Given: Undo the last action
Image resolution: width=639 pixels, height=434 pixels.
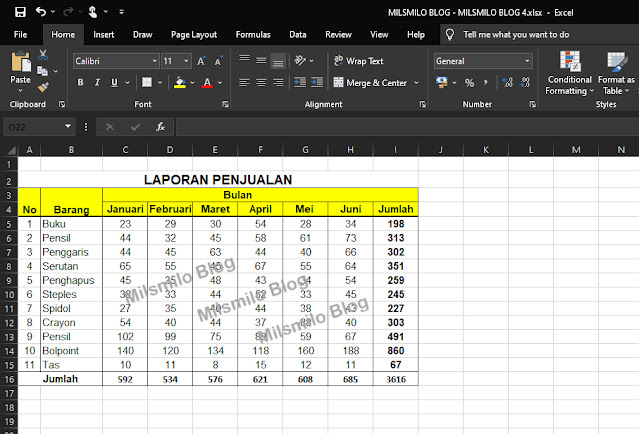Looking at the screenshot, I should tap(41, 11).
